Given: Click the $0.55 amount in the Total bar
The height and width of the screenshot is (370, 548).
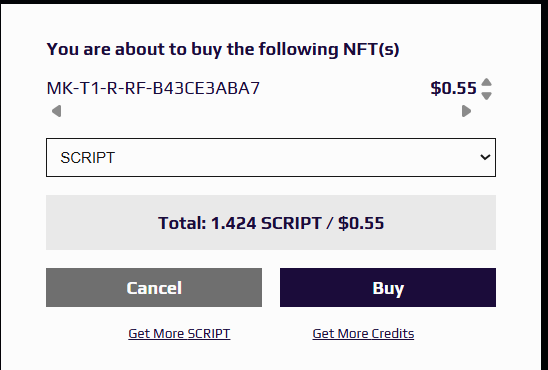Looking at the screenshot, I should [x=361, y=223].
